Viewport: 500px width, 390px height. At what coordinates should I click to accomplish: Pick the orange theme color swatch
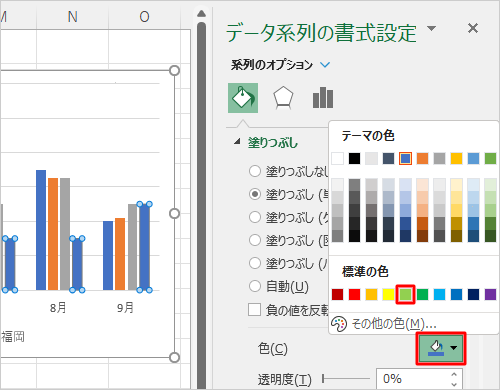pos(422,158)
